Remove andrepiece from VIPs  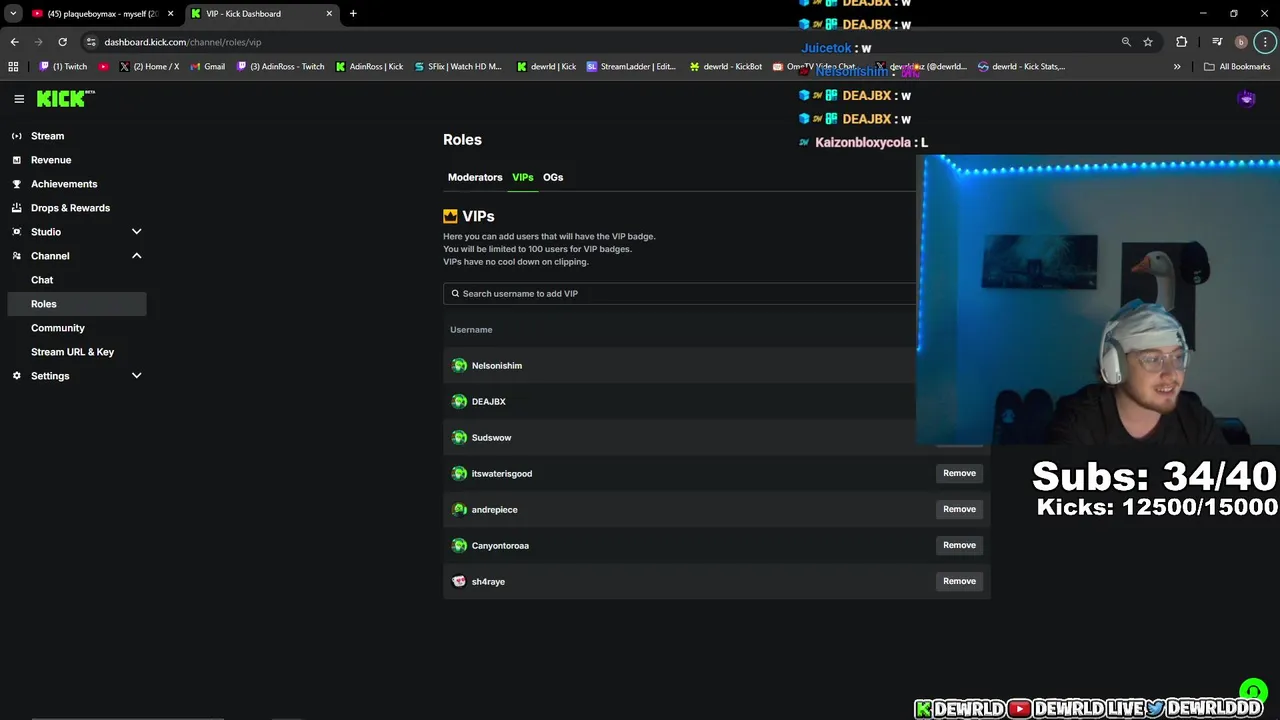(959, 509)
